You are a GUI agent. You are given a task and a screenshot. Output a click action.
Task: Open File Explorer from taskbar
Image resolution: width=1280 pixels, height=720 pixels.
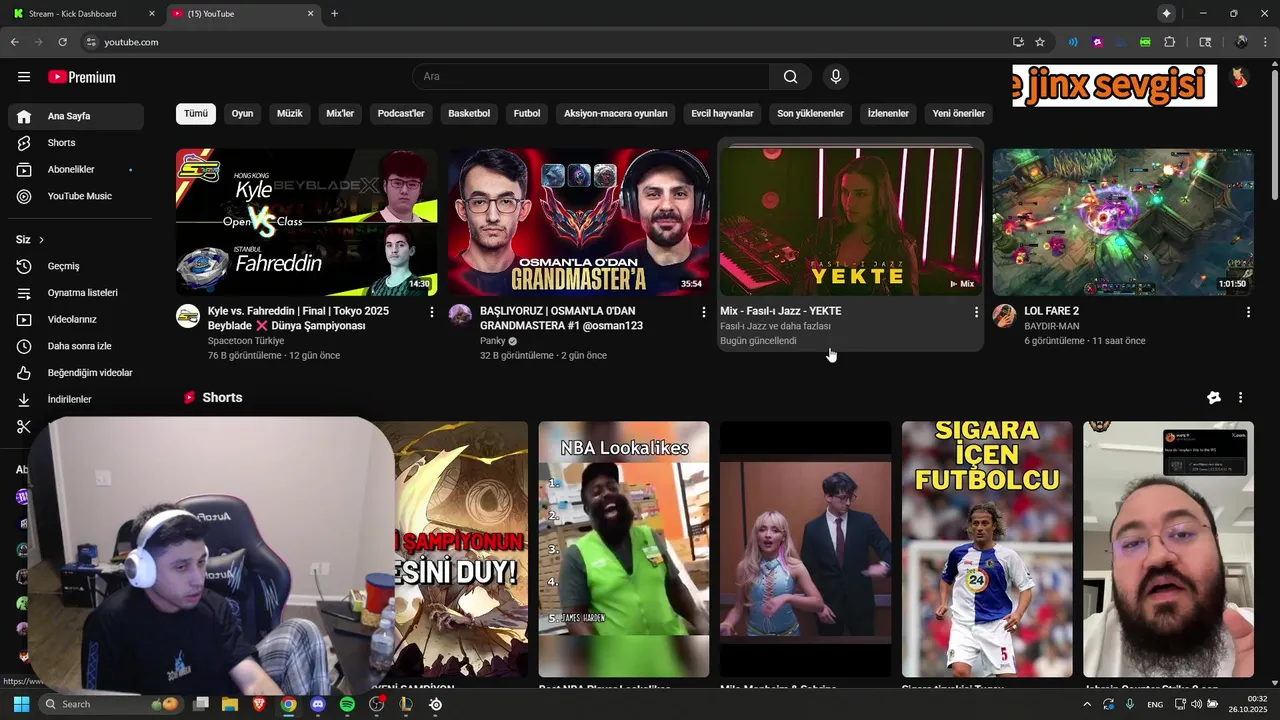point(230,704)
